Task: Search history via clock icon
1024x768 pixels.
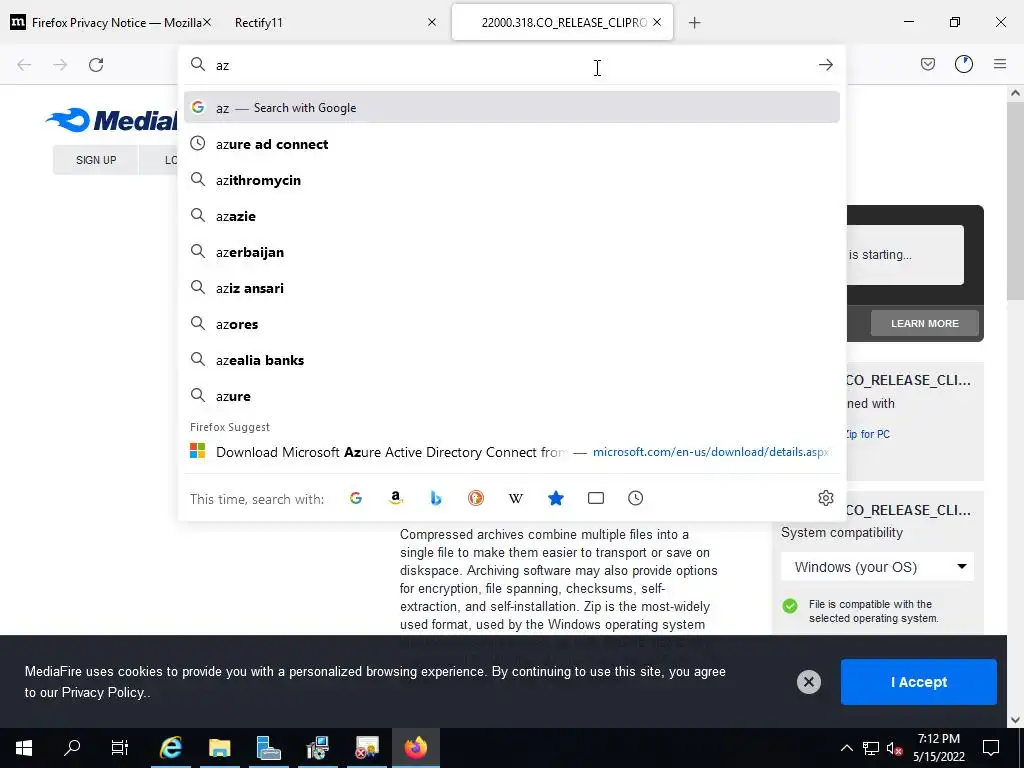Action: pos(635,498)
